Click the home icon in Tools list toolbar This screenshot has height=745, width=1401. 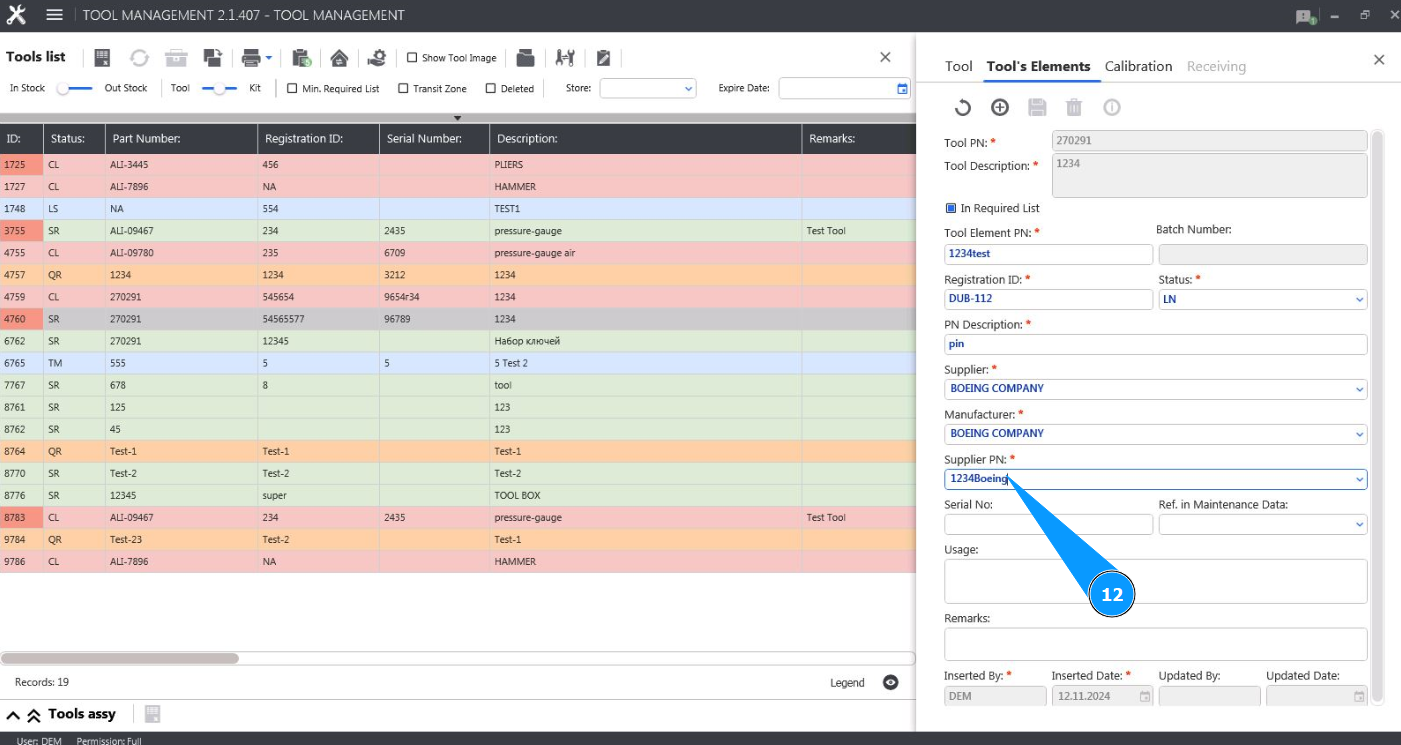(x=339, y=58)
